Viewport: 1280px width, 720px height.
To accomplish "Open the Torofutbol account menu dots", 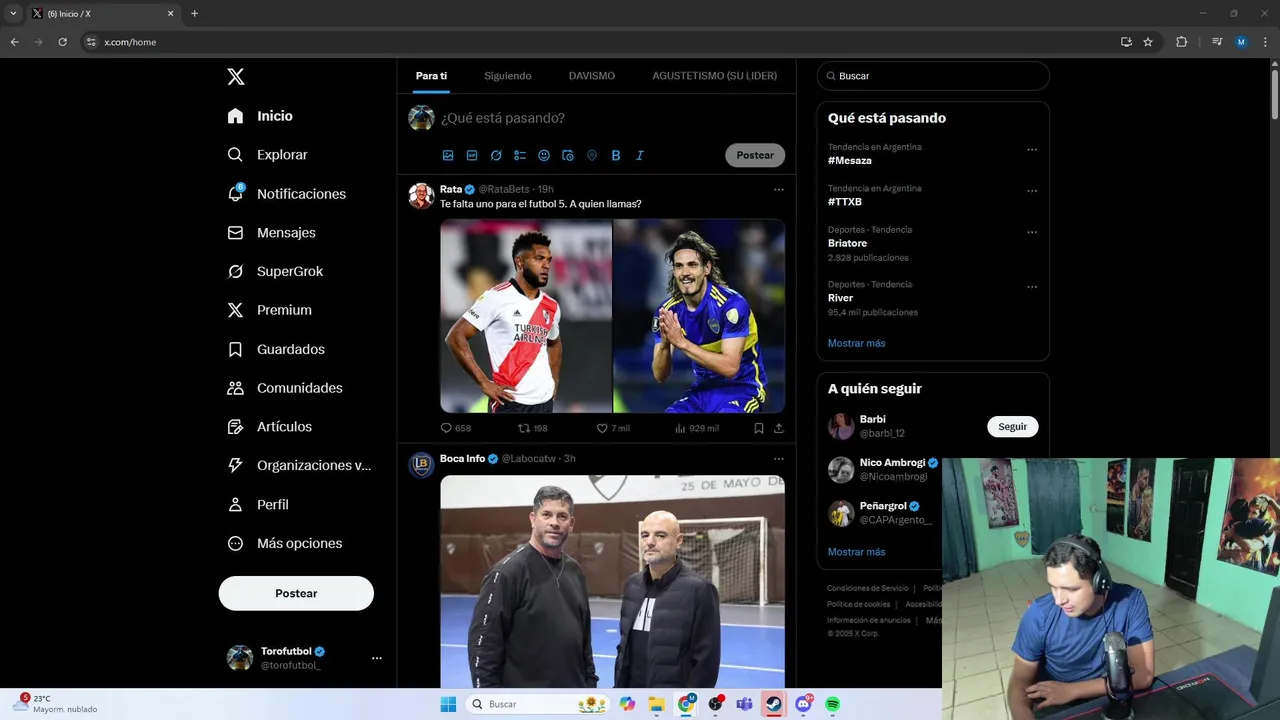I will point(377,658).
